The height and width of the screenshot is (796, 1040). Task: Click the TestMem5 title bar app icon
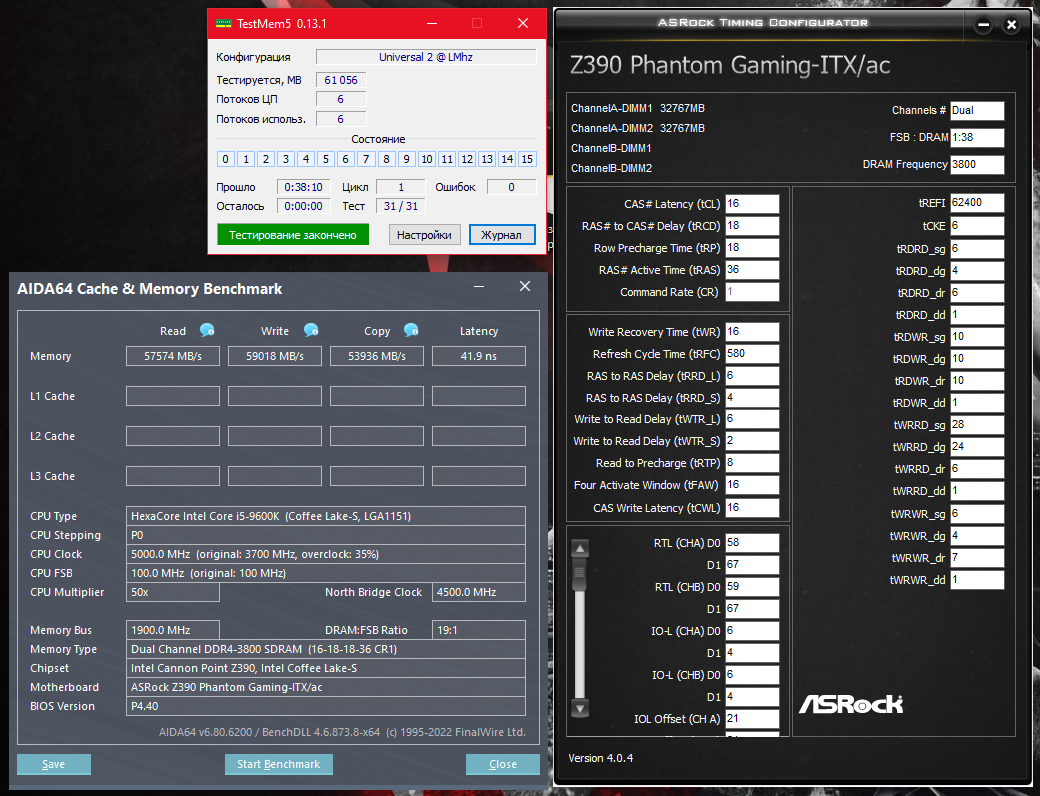[x=224, y=23]
